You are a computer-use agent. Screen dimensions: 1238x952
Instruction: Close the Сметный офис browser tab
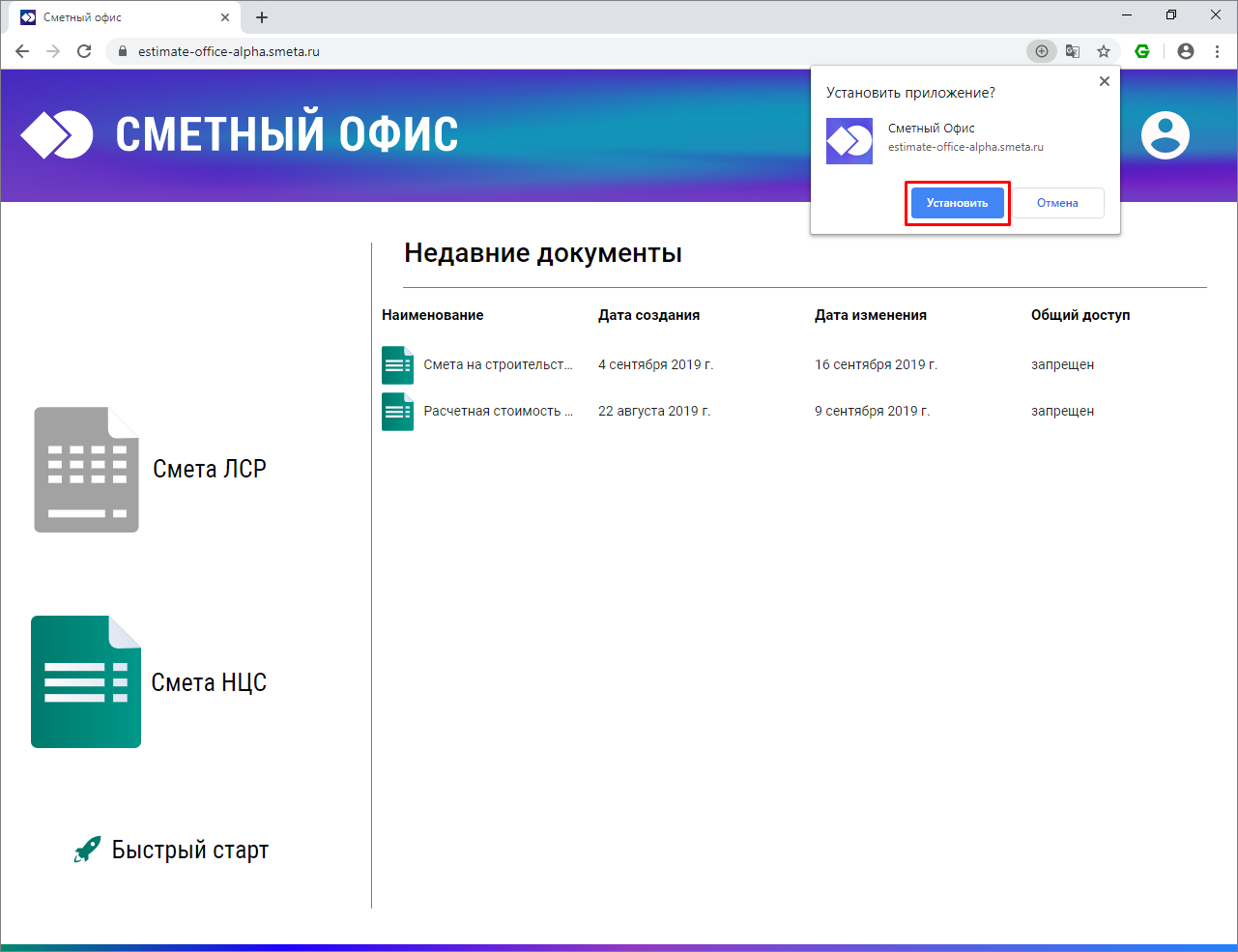[225, 17]
